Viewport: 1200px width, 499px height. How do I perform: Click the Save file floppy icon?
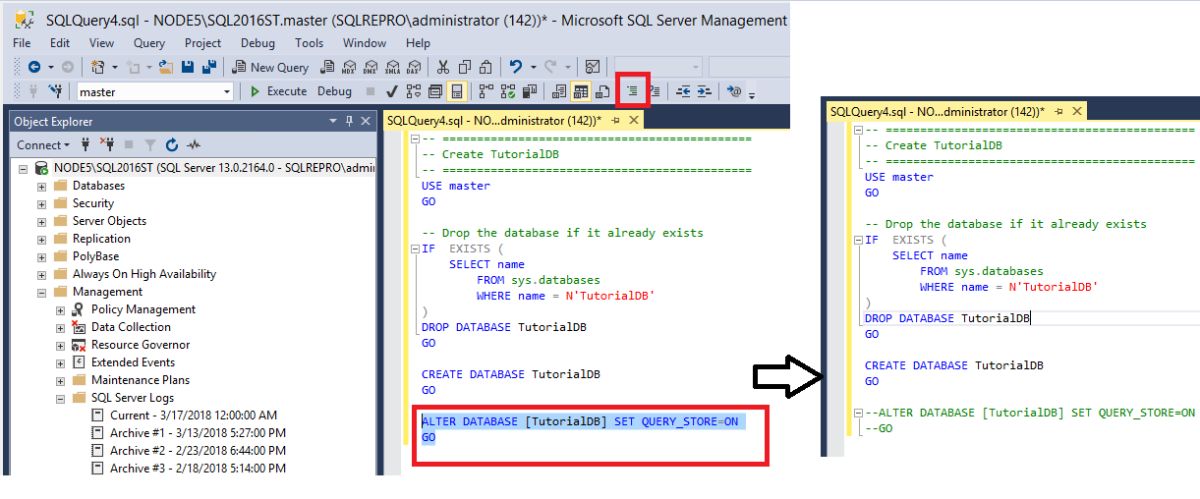[187, 67]
